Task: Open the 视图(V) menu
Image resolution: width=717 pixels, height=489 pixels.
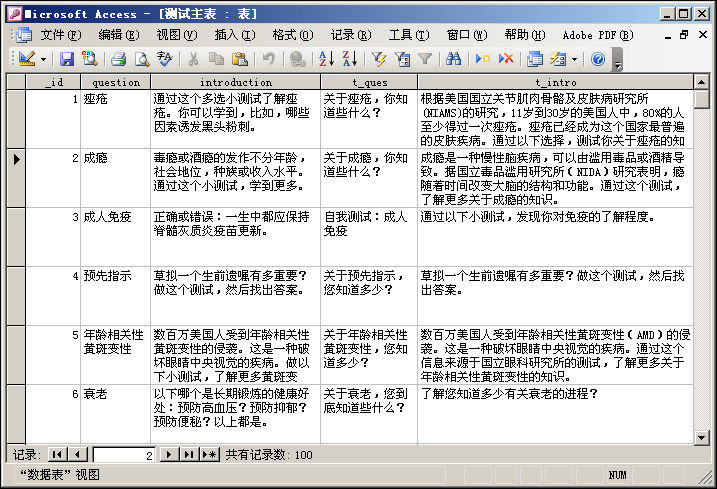Action: point(177,35)
